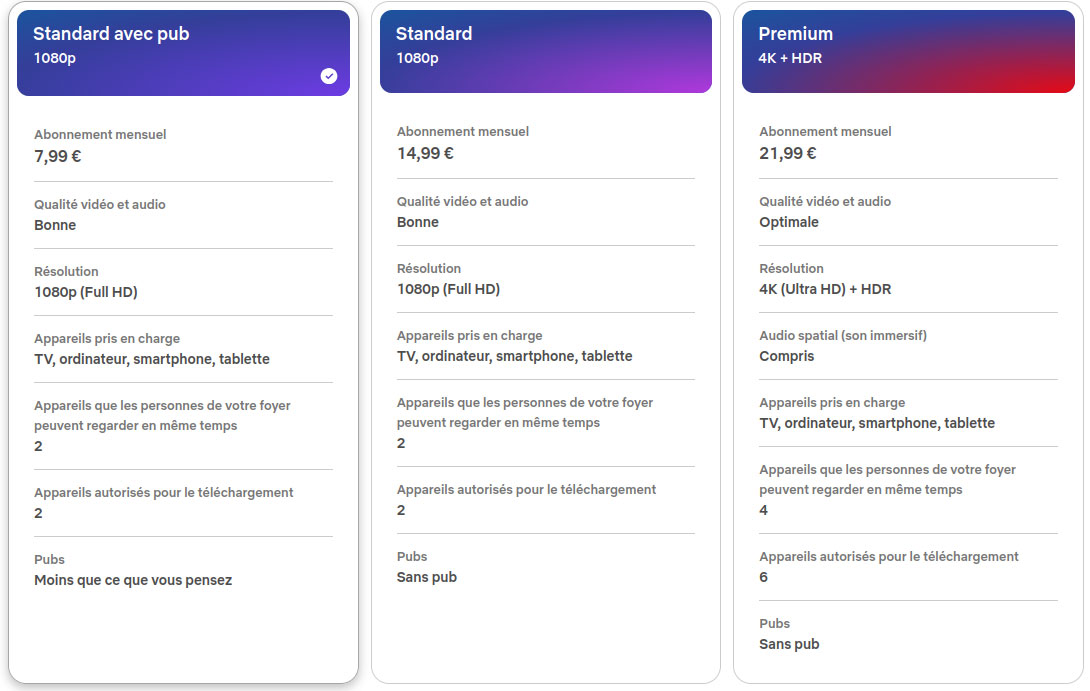
Task: Click 'Sans pub' in the Premium card
Action: click(x=789, y=644)
